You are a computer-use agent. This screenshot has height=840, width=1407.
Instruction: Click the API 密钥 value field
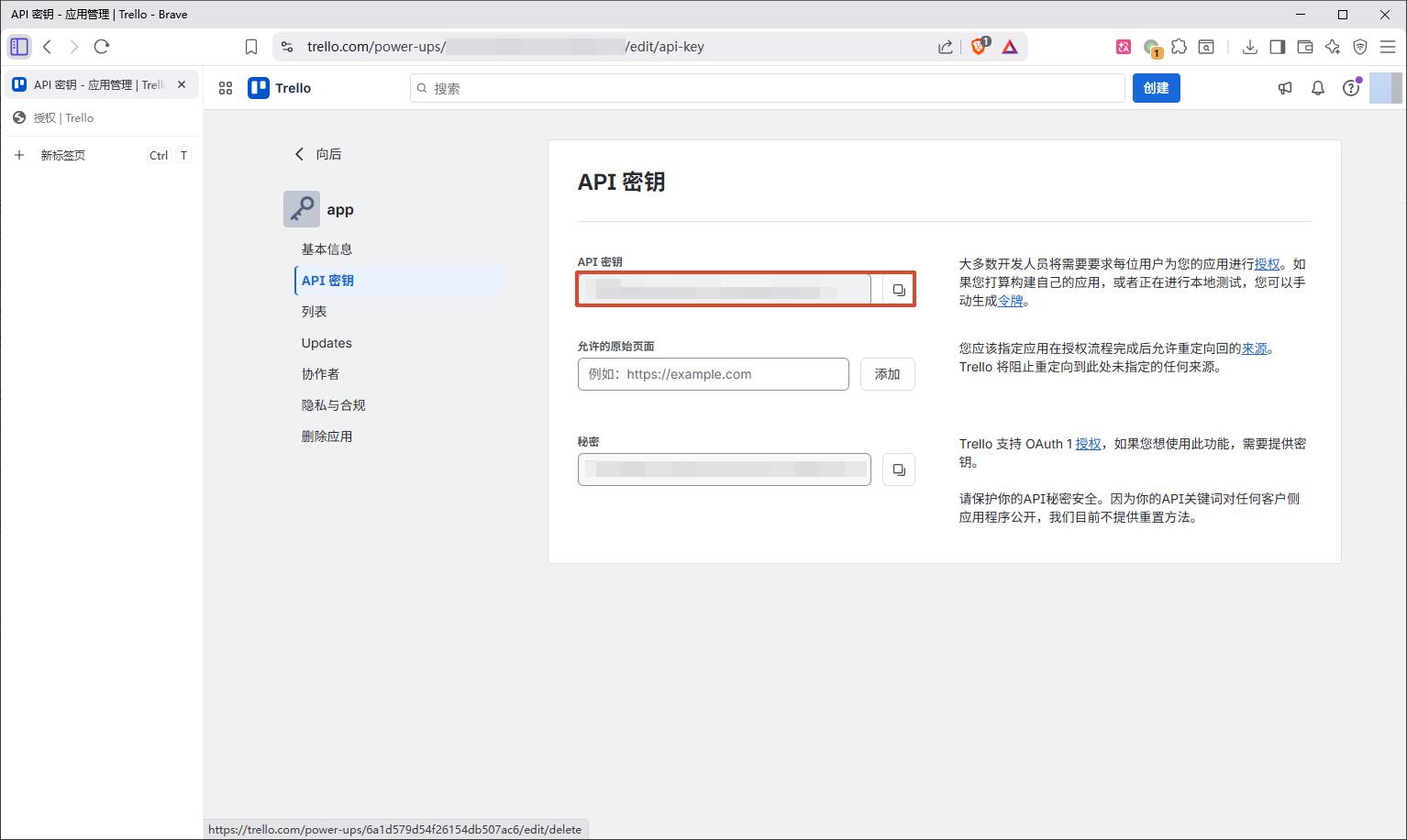click(x=724, y=290)
